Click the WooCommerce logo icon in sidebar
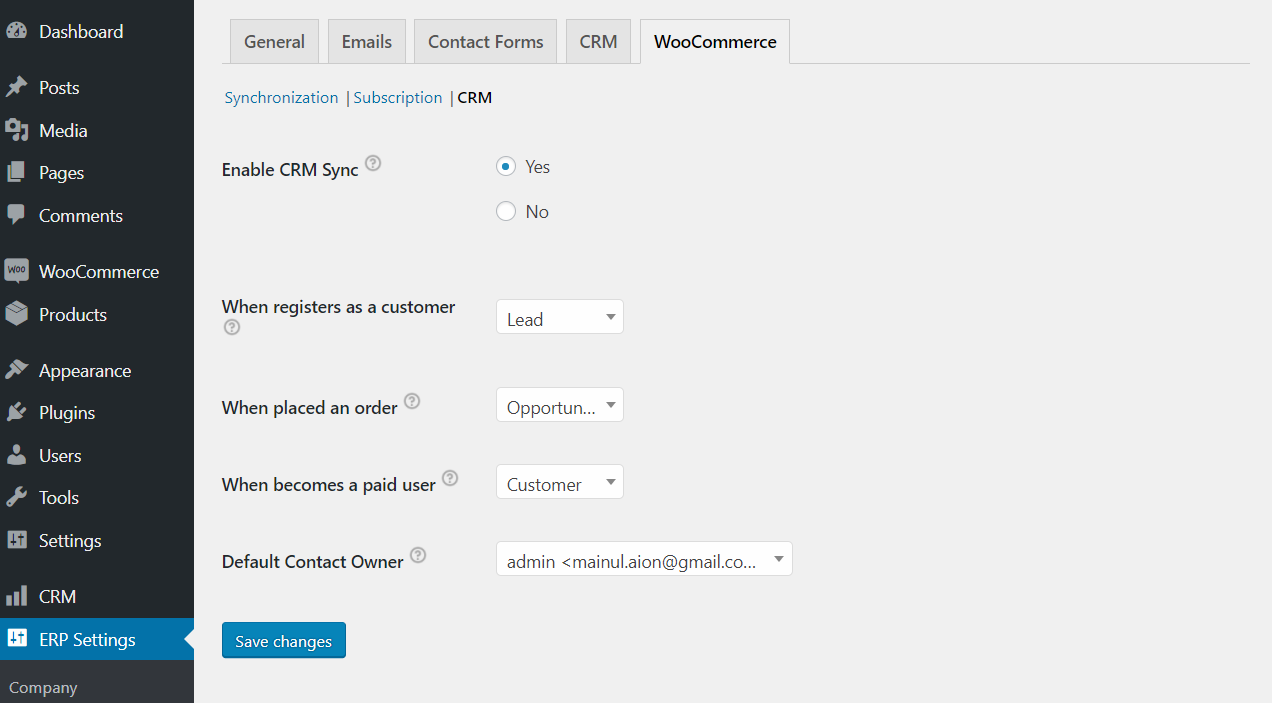Image resolution: width=1272 pixels, height=703 pixels. pyautogui.click(x=16, y=271)
